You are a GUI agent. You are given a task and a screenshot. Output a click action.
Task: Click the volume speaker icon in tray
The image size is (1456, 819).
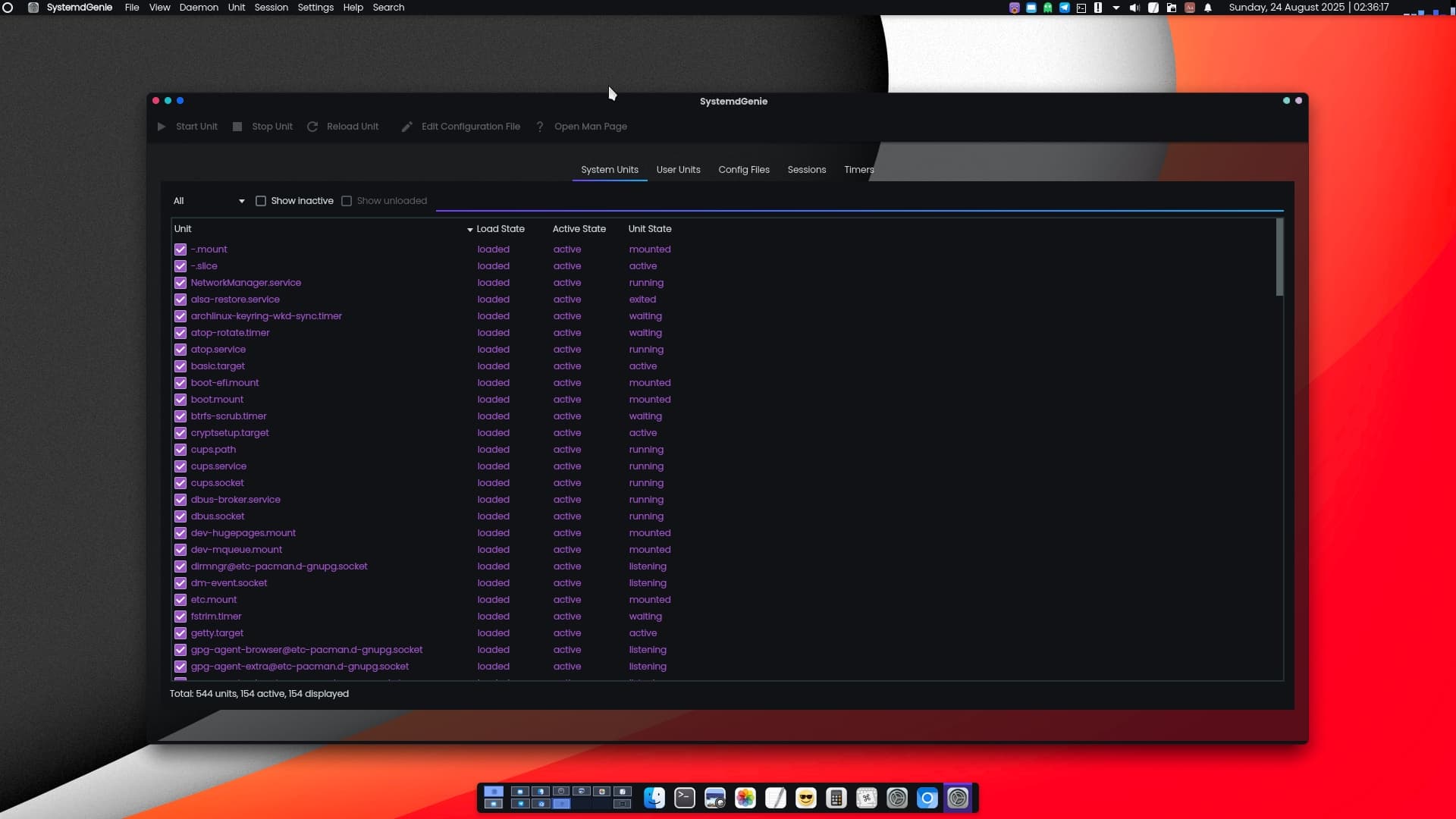[x=1134, y=8]
